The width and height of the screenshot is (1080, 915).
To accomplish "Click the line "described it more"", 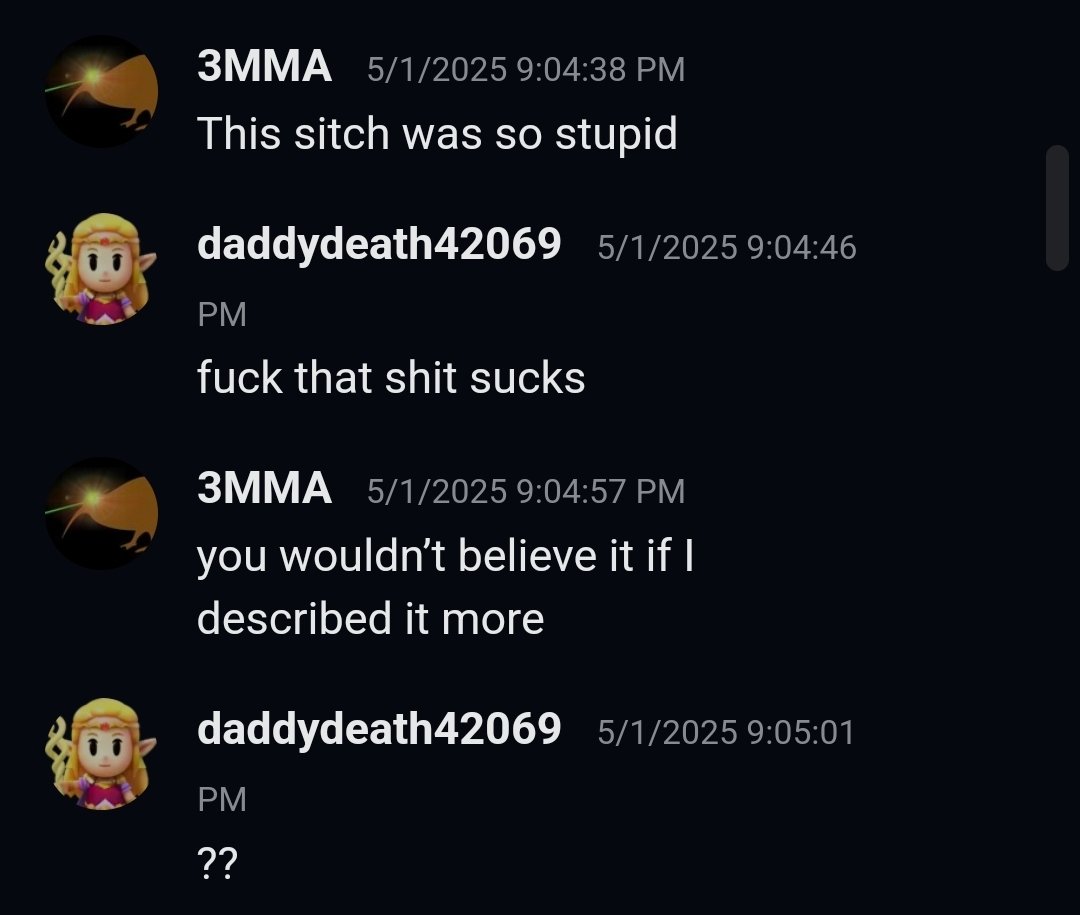I will 371,618.
